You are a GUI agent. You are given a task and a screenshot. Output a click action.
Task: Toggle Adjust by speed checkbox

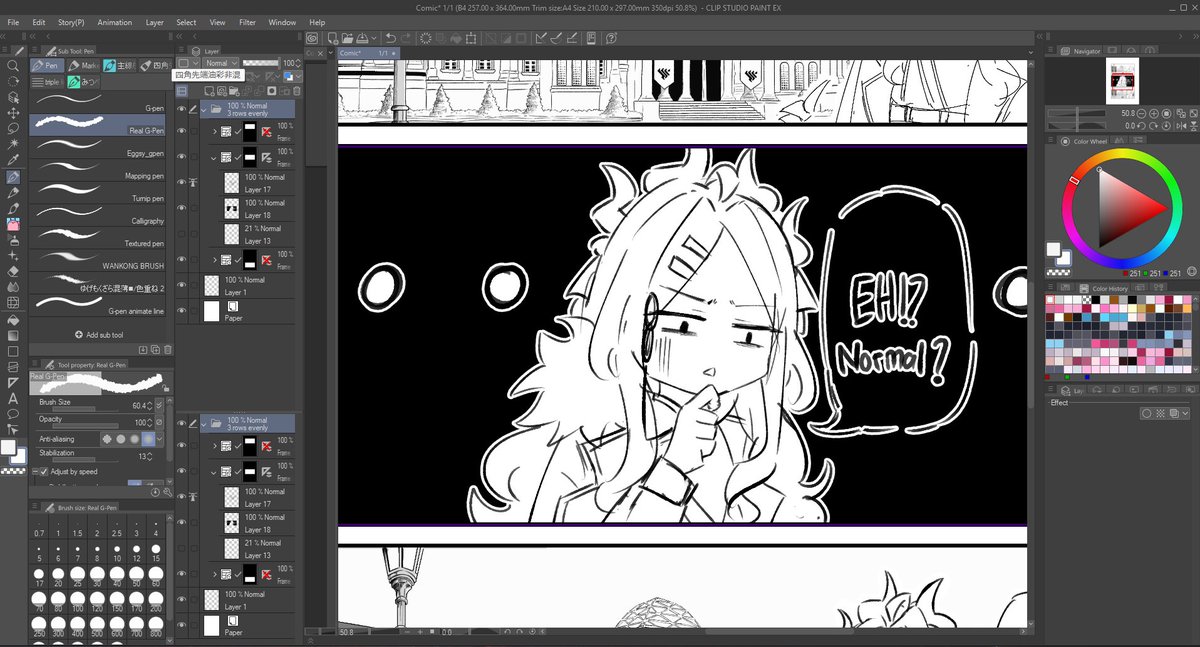pos(44,472)
